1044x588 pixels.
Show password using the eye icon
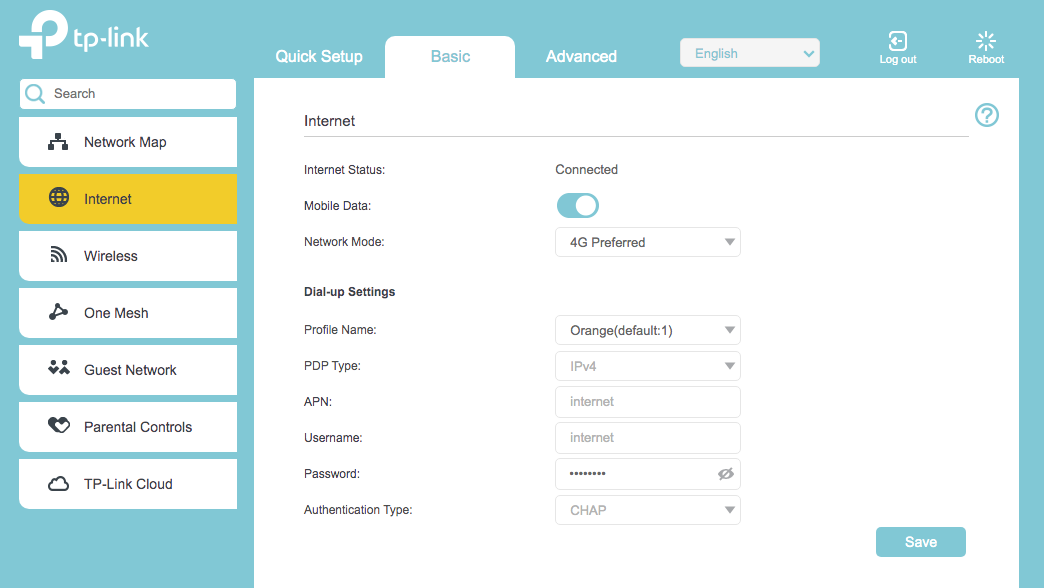pyautogui.click(x=726, y=474)
